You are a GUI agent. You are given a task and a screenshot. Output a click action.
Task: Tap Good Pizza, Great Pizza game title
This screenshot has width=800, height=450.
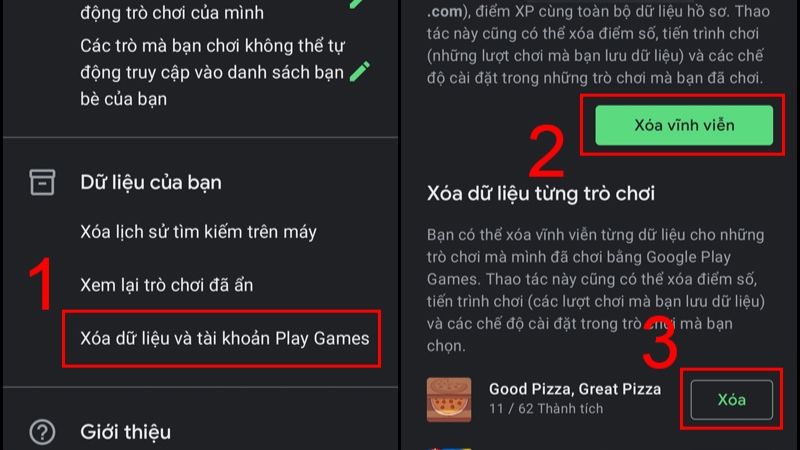pos(575,389)
